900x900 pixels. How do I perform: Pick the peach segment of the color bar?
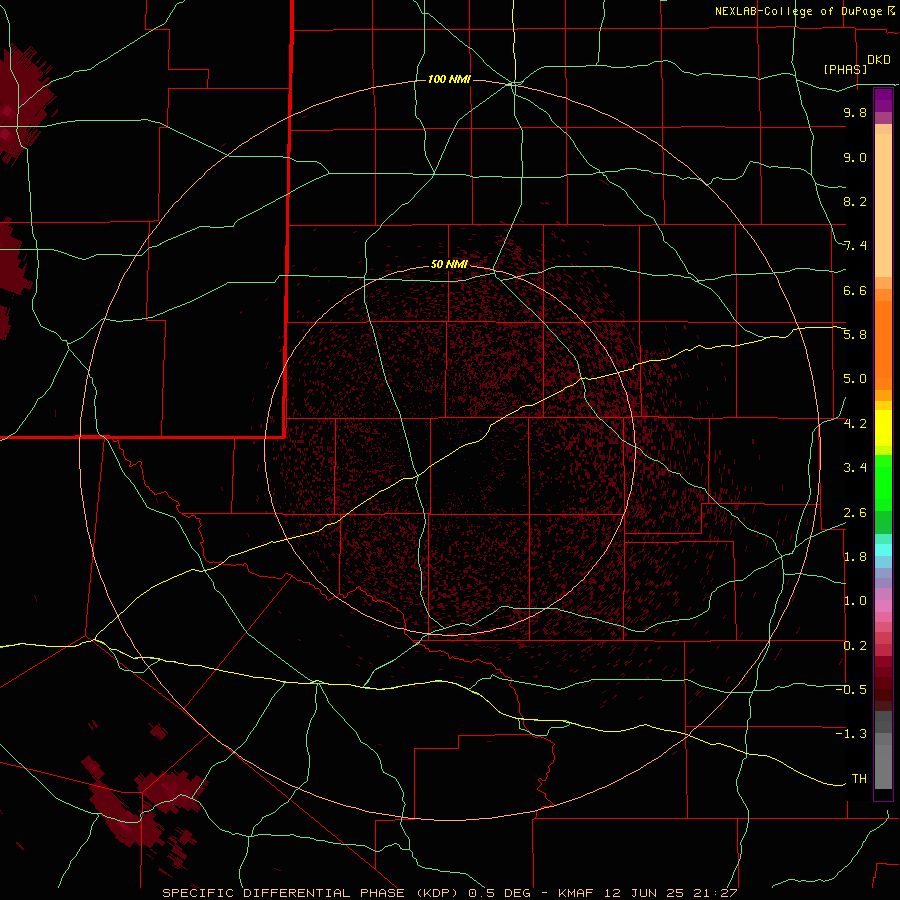click(x=883, y=205)
